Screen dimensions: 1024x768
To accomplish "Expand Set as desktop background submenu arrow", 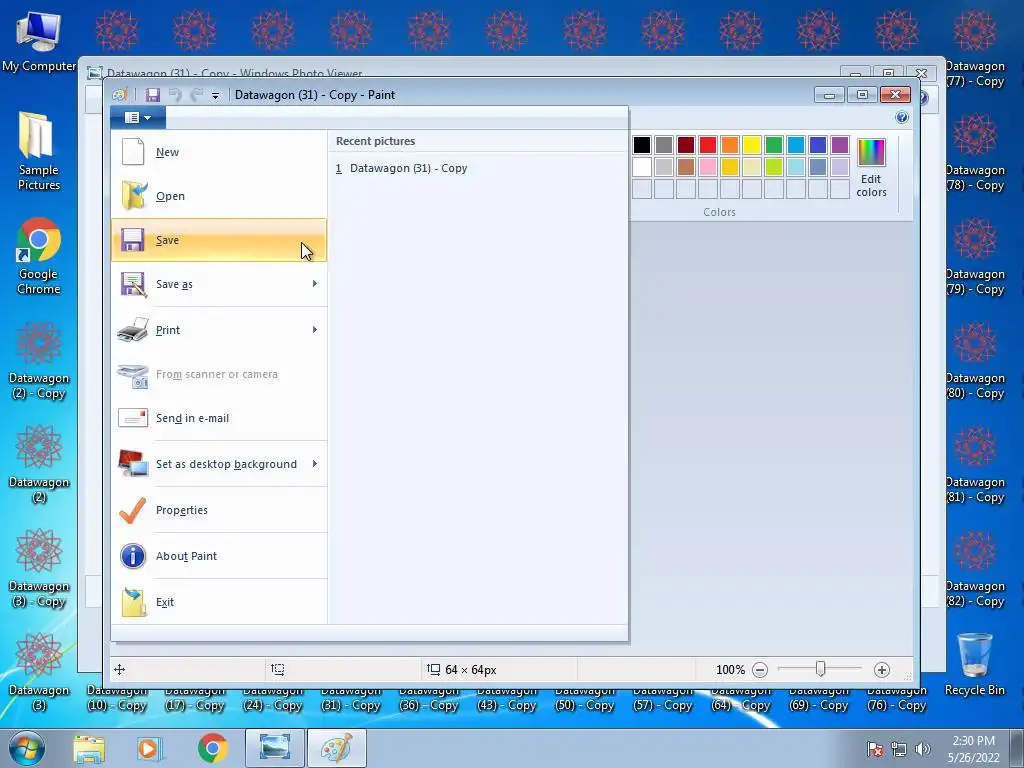I will pos(315,464).
